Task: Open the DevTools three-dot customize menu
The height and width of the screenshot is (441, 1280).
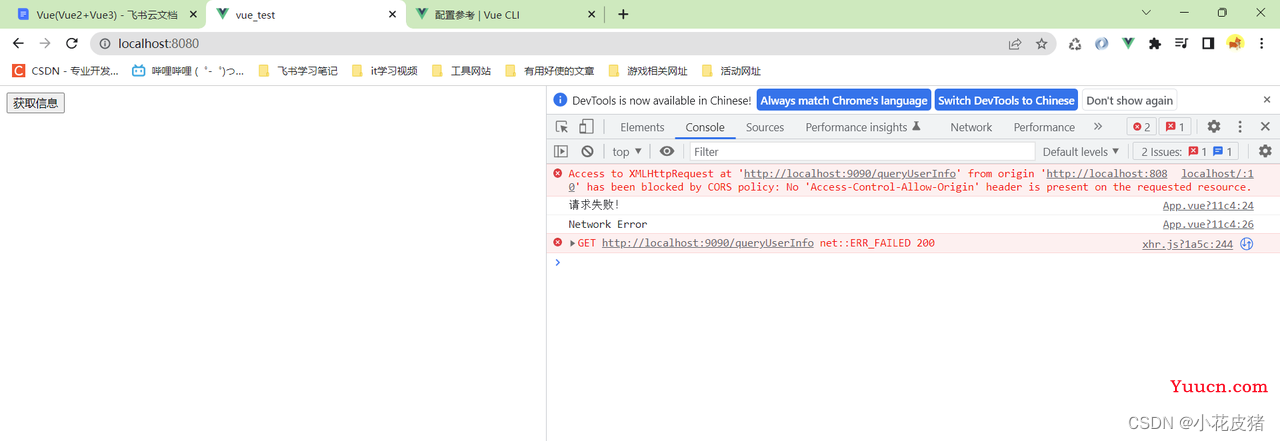Action: point(1240,127)
